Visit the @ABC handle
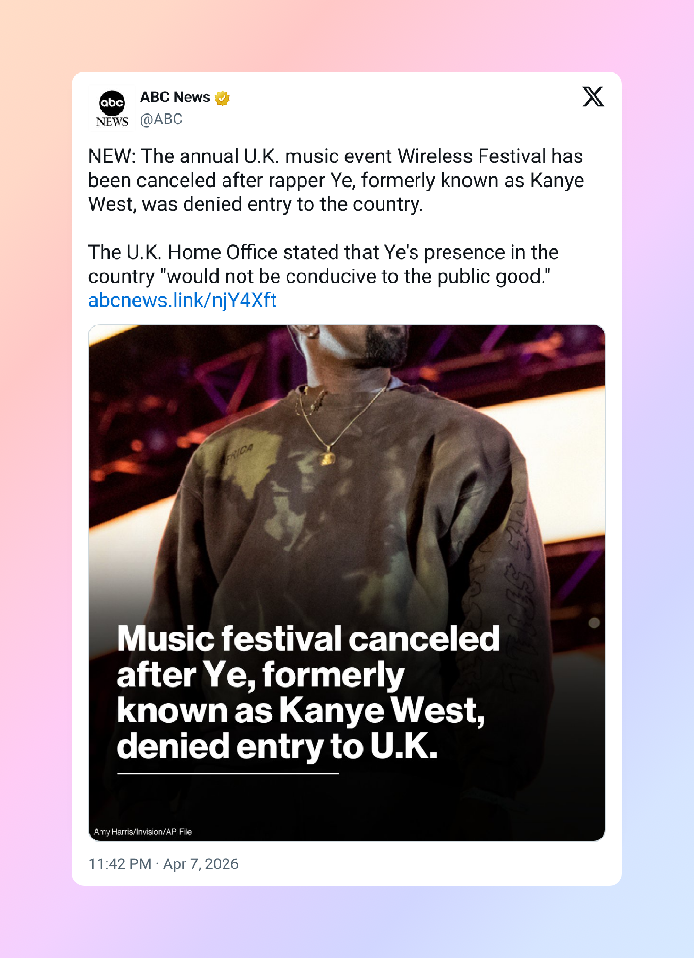694x958 pixels. click(x=161, y=119)
